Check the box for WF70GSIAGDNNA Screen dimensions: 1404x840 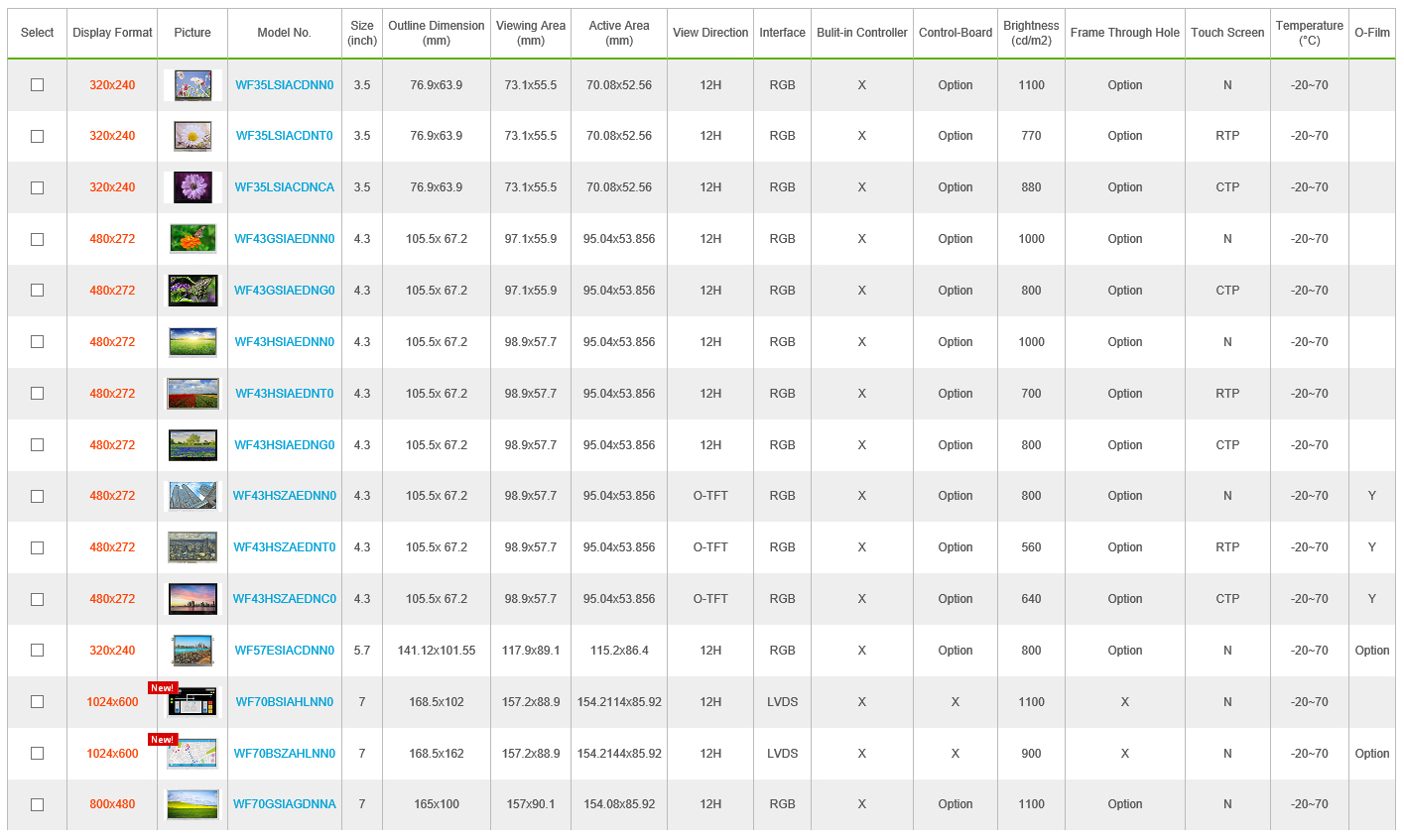pos(37,804)
